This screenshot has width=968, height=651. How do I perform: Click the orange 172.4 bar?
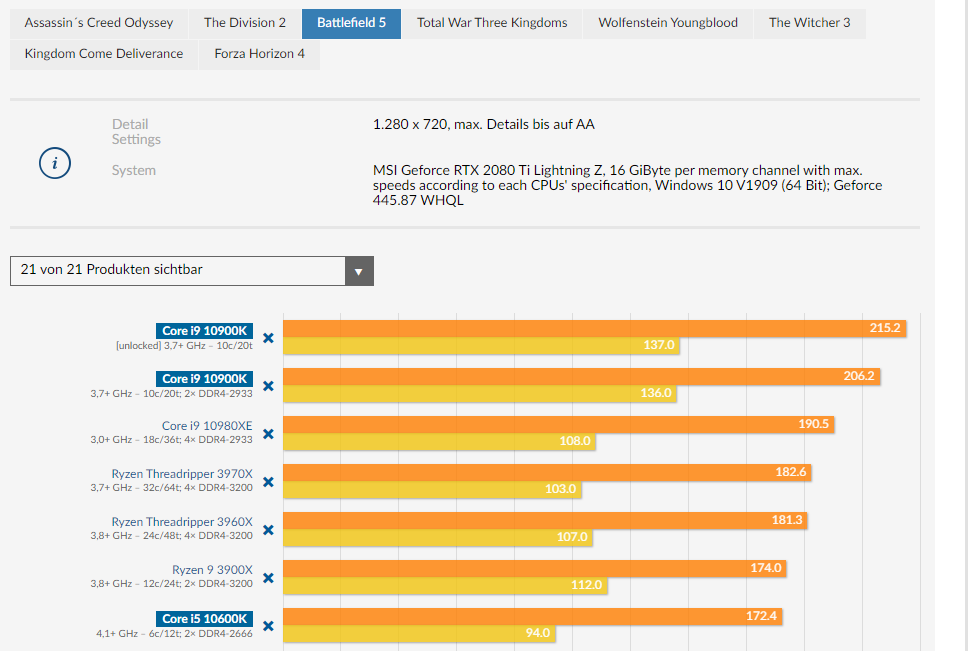pyautogui.click(x=533, y=616)
